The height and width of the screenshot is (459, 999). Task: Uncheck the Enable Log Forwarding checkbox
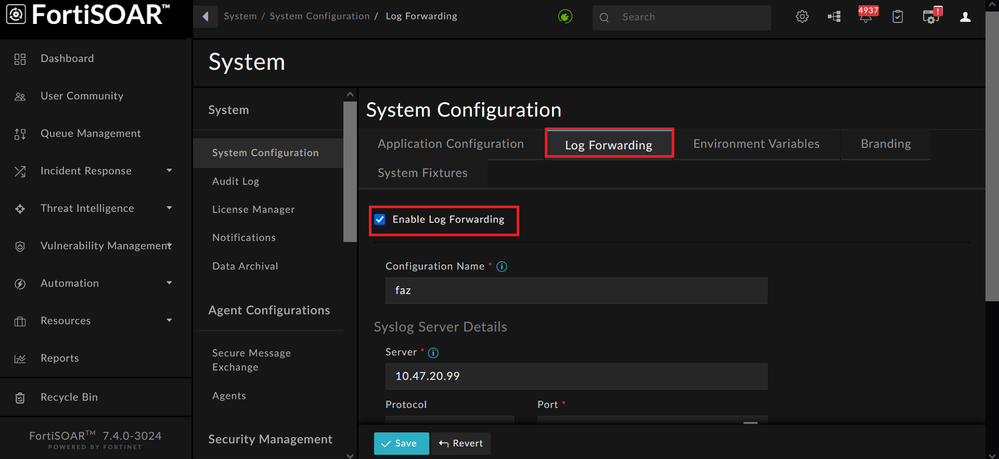tap(380, 219)
